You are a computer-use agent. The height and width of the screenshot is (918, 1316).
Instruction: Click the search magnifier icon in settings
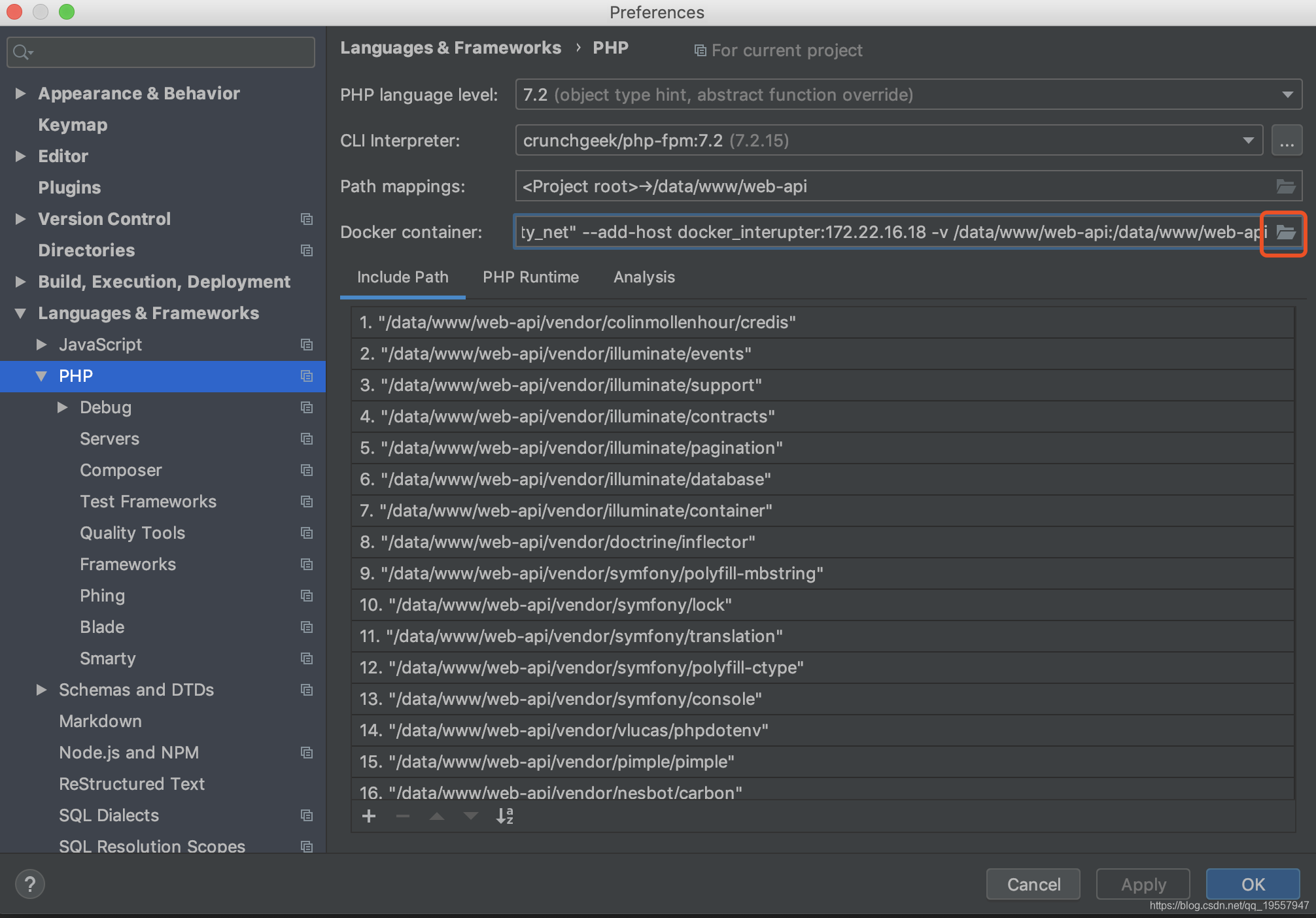pos(22,52)
